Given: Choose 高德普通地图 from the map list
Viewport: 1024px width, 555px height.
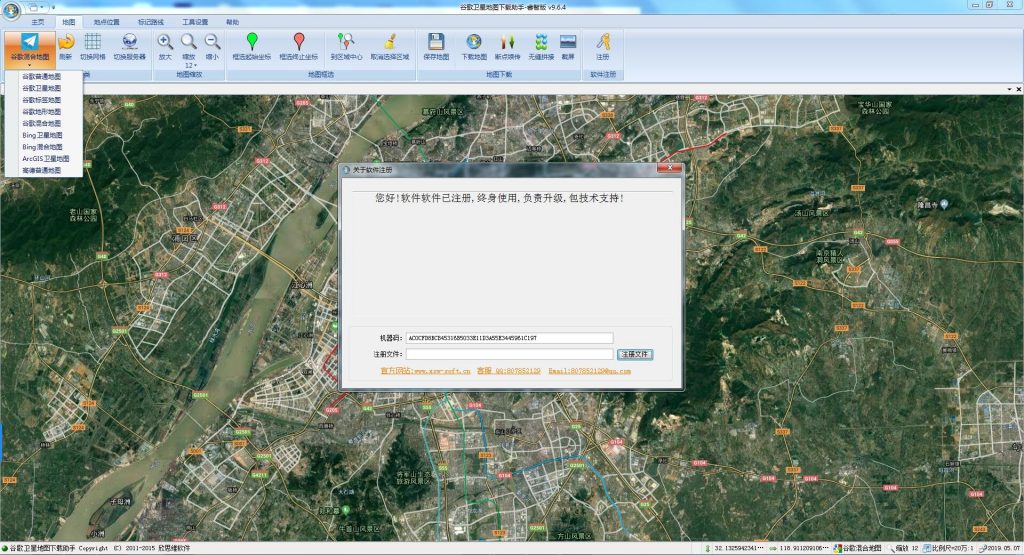Looking at the screenshot, I should [x=44, y=170].
